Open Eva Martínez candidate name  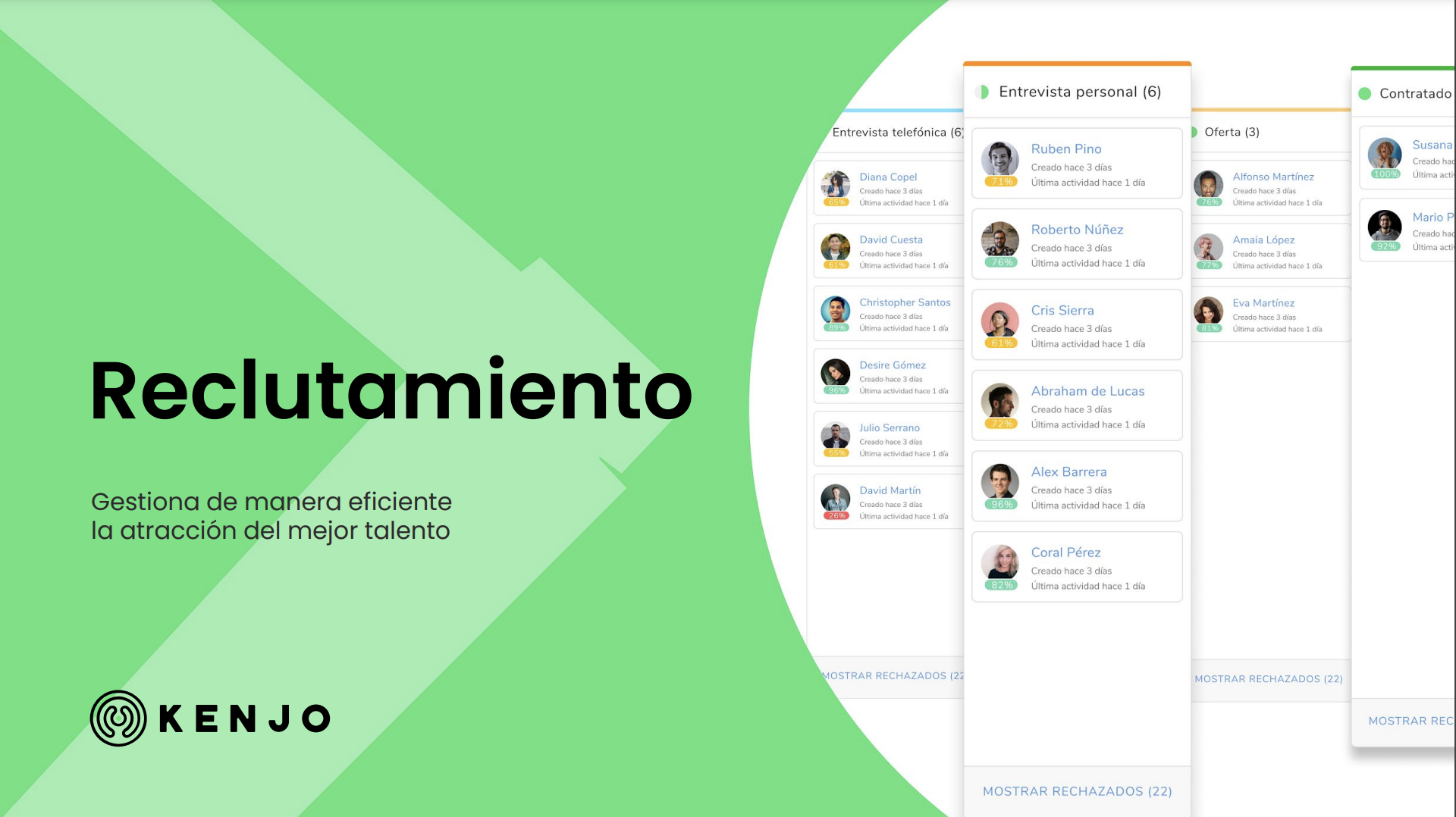pyautogui.click(x=1263, y=303)
